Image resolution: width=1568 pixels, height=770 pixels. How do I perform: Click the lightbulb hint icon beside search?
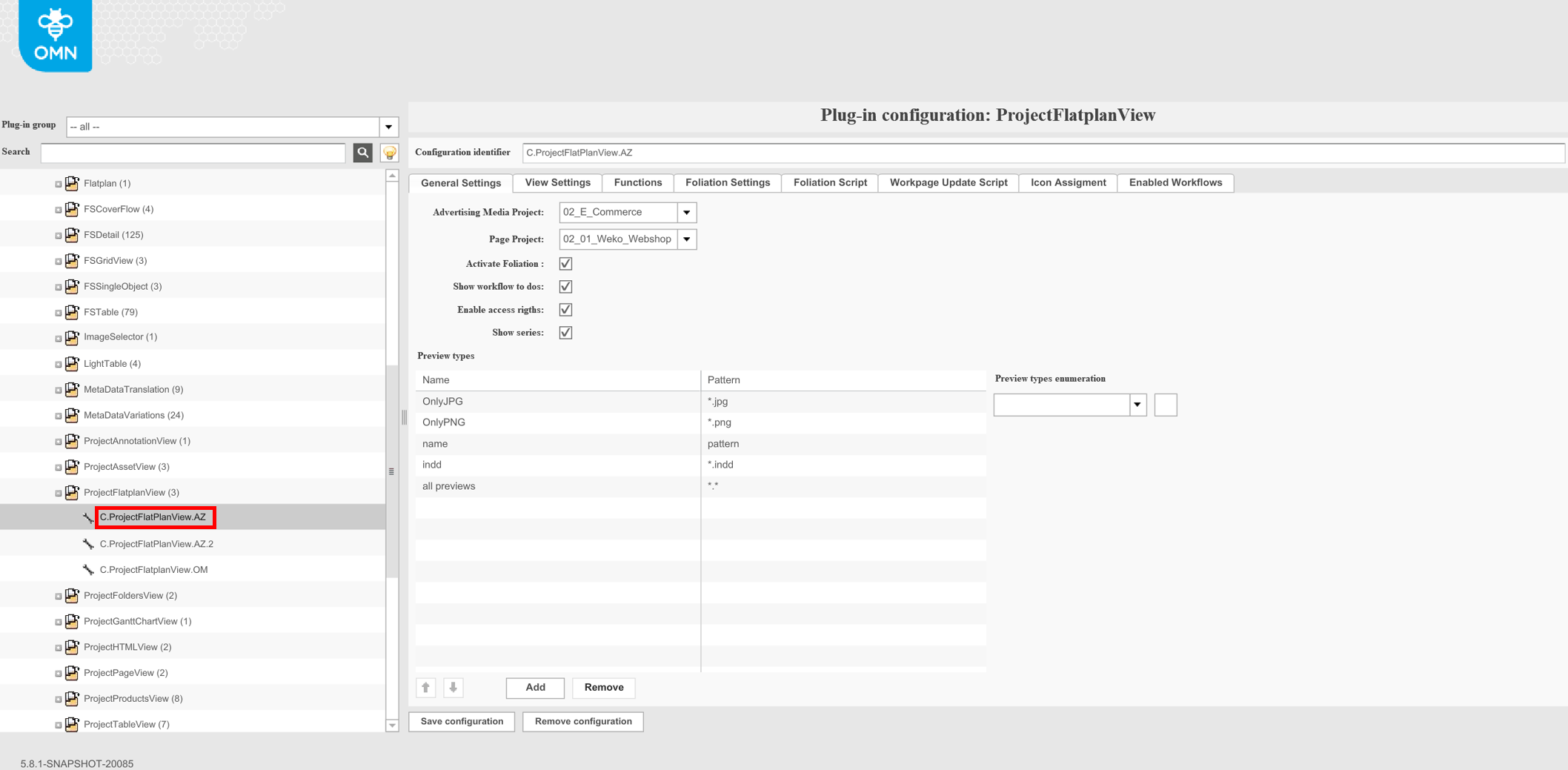388,153
